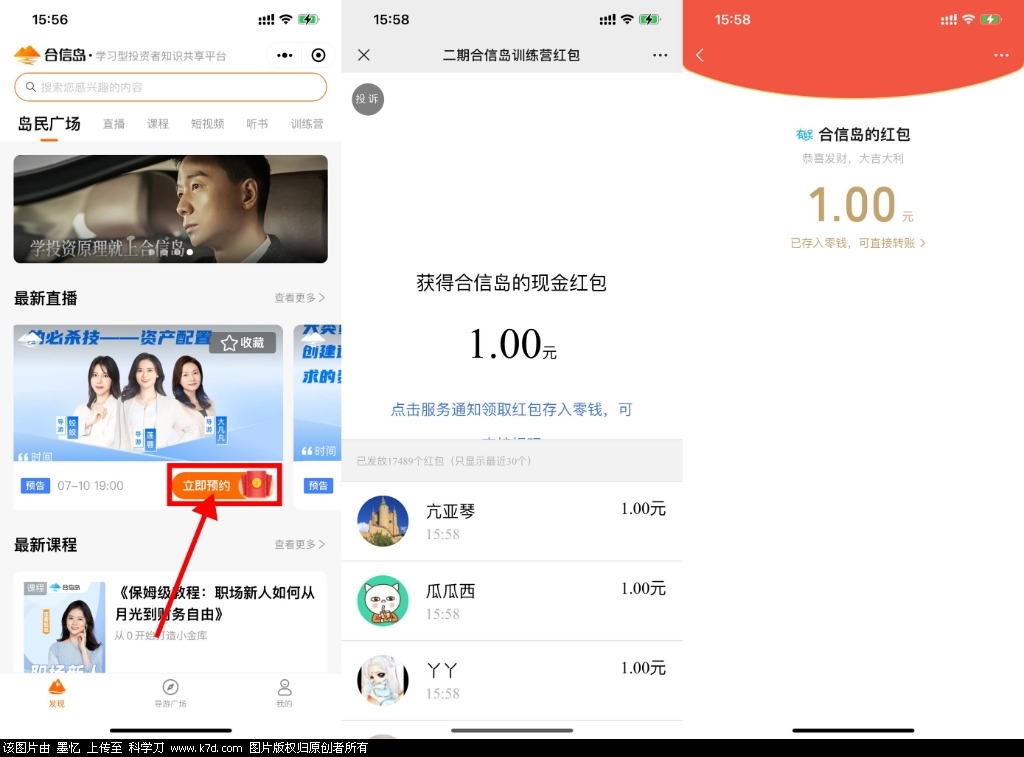Click the 合信岛 logo icon

pos(27,56)
